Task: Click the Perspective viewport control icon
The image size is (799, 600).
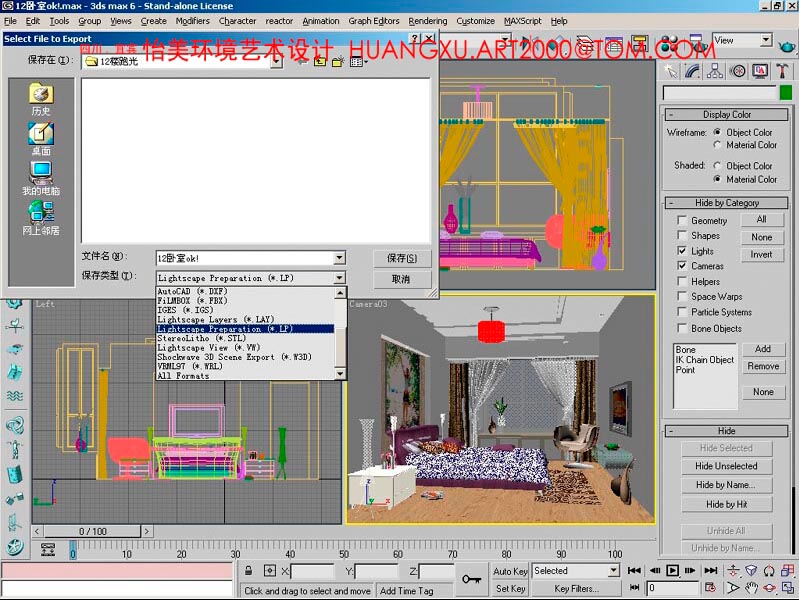Action: (751, 570)
